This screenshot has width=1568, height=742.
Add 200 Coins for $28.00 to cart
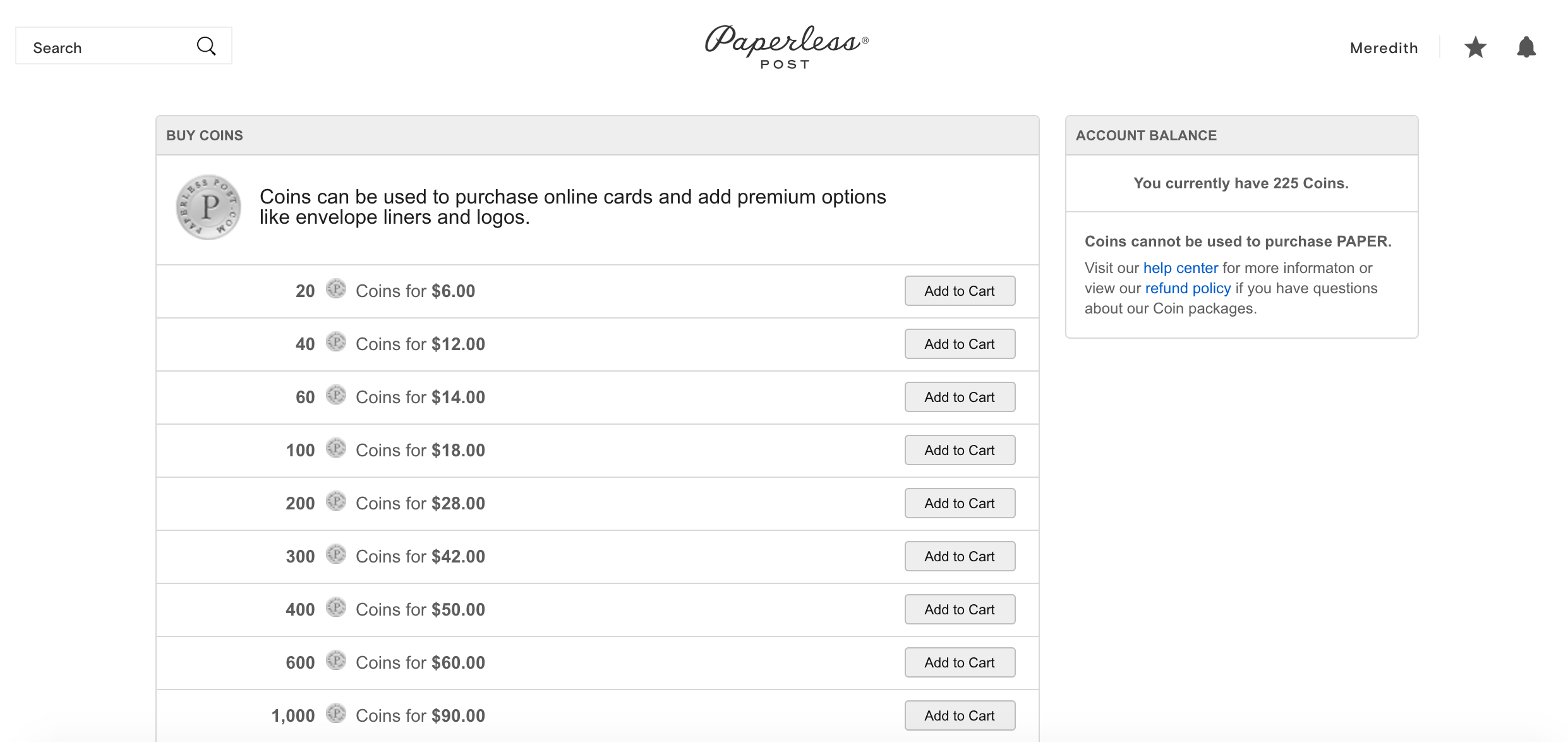tap(960, 503)
